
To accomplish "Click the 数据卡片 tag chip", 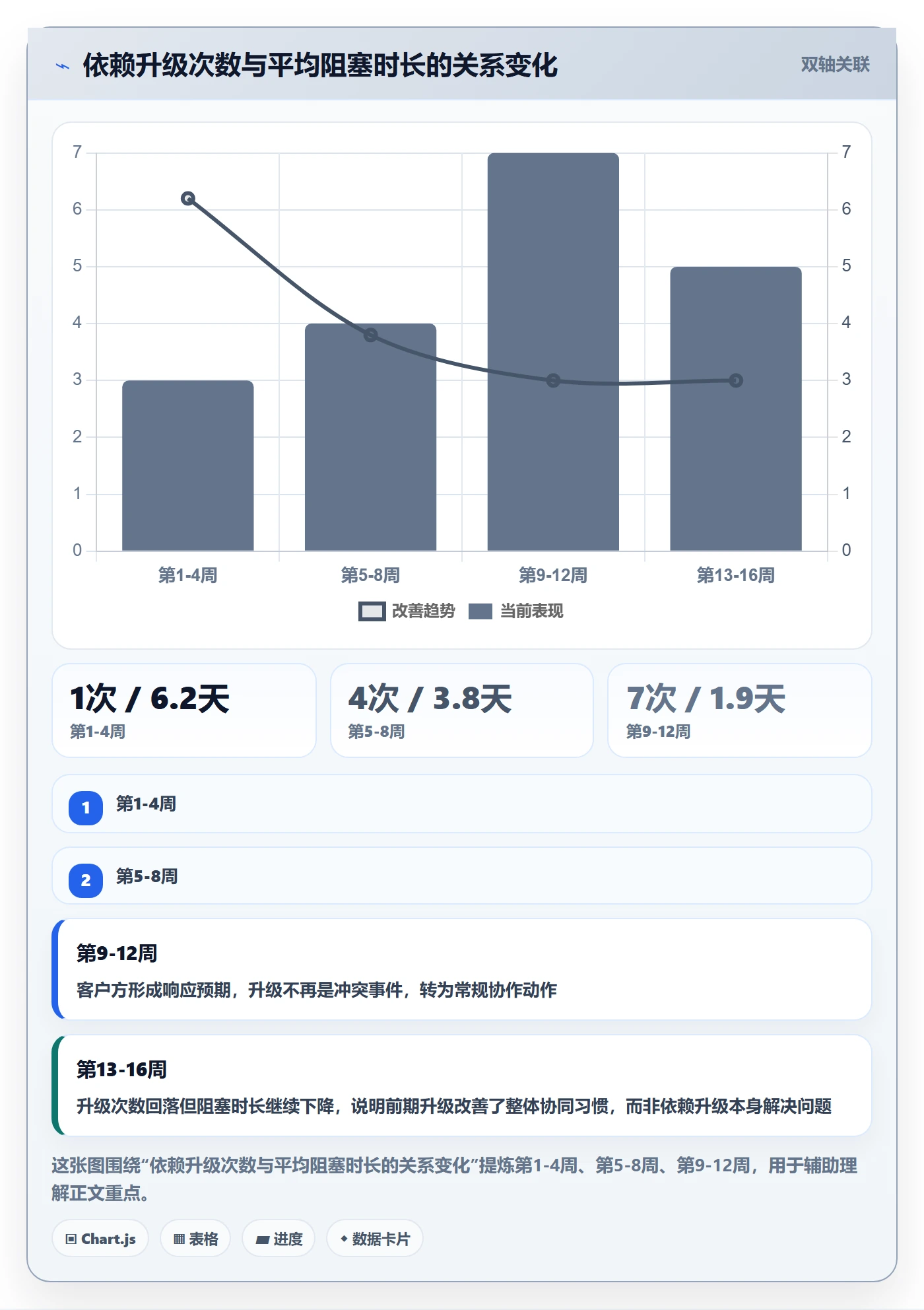I will [375, 1239].
